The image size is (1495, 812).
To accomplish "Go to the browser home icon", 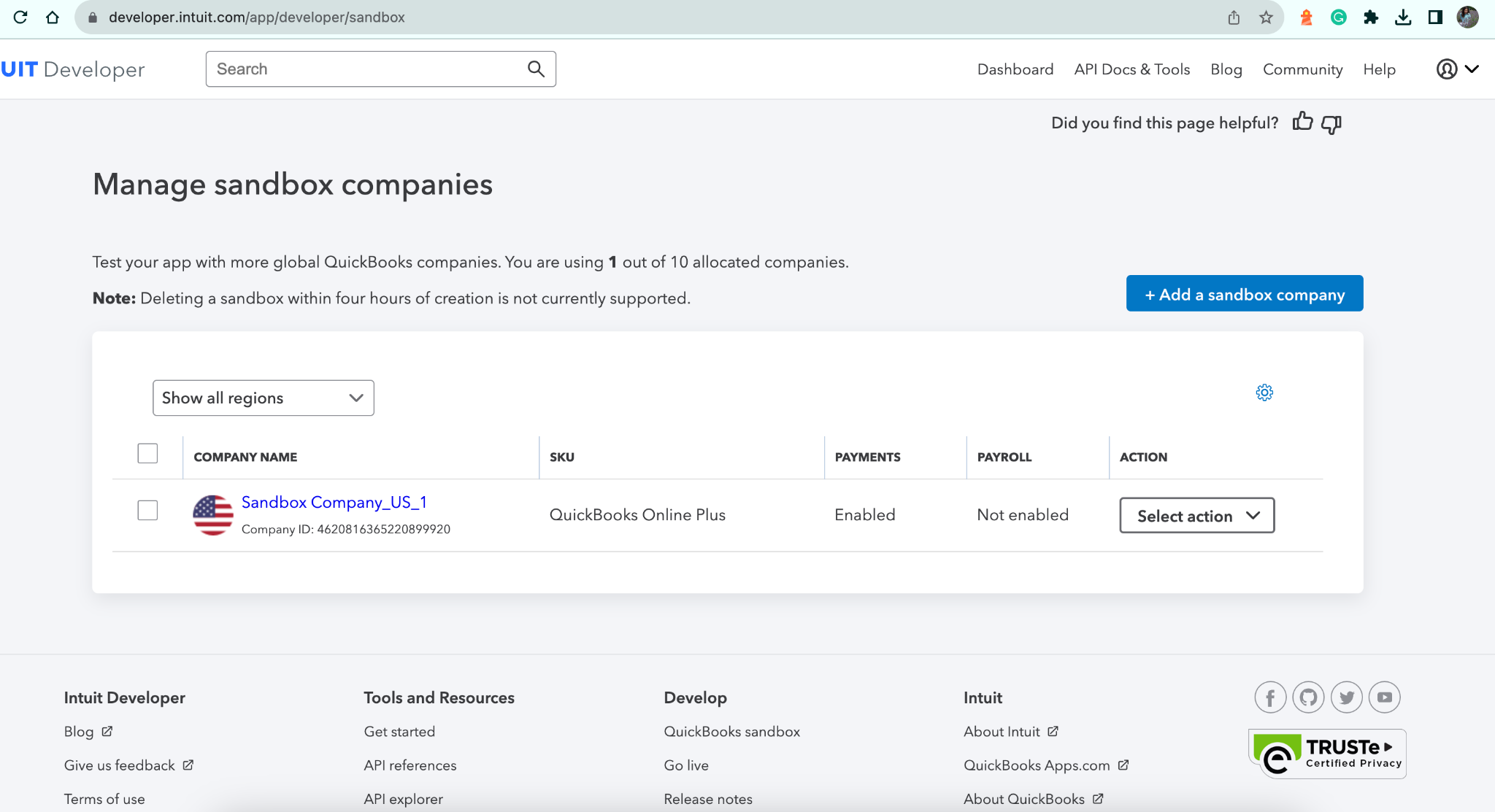I will point(53,18).
